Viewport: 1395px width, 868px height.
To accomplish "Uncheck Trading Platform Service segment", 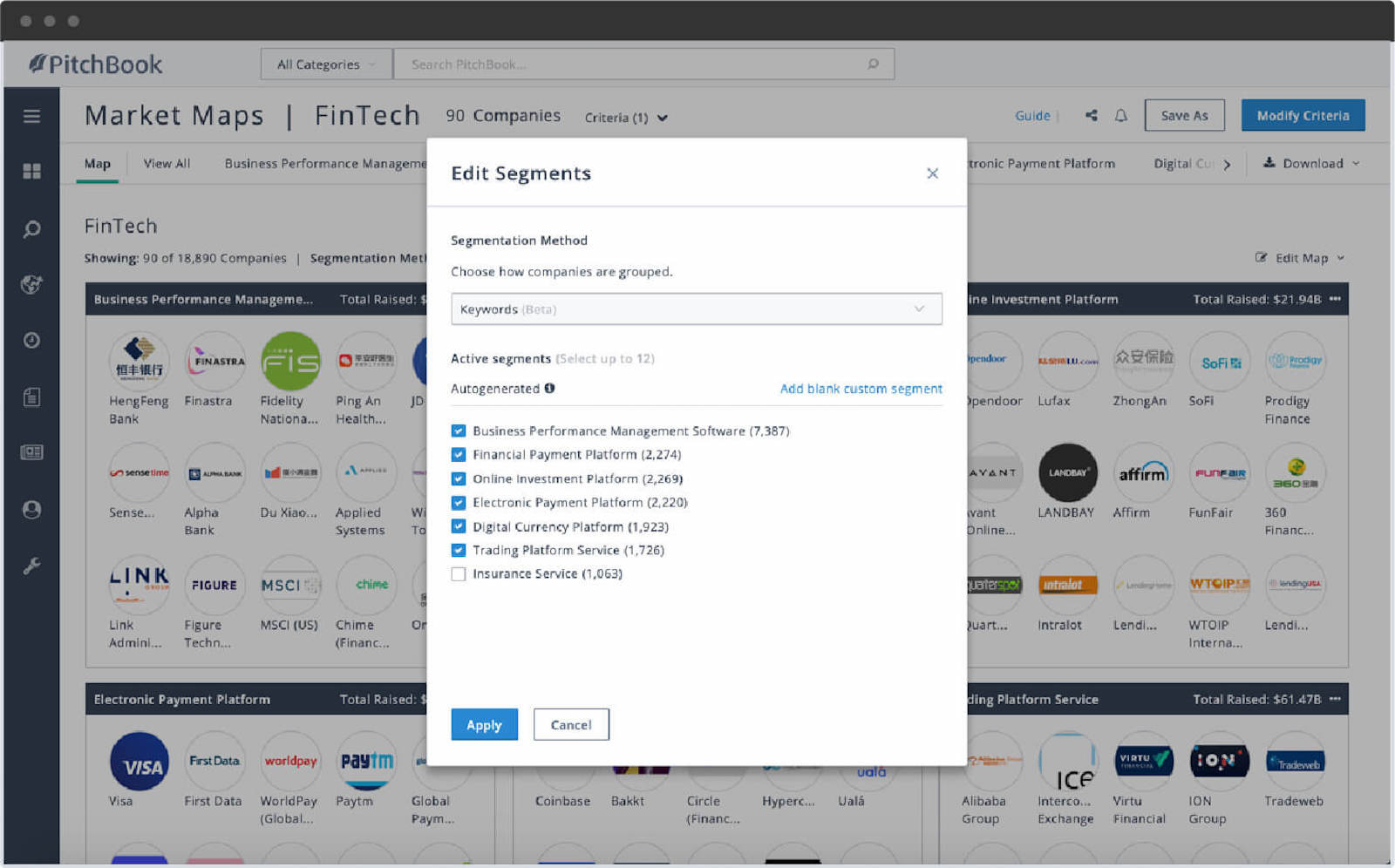I will point(458,550).
